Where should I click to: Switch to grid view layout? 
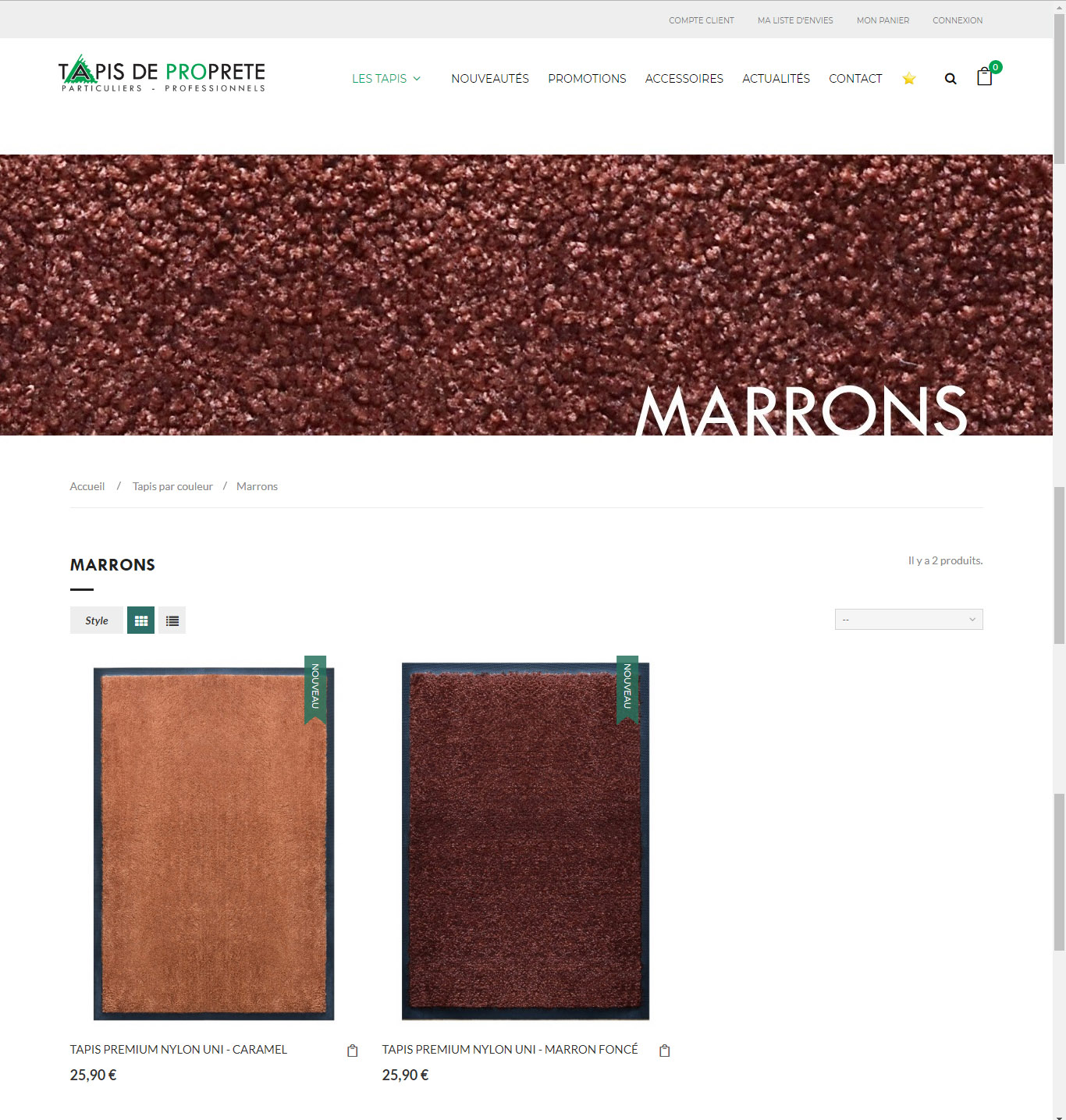pyautogui.click(x=140, y=620)
